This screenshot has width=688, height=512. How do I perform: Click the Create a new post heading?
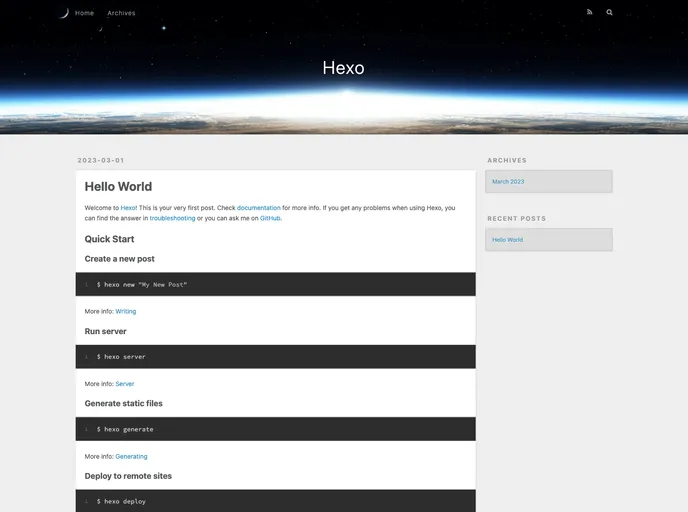click(119, 259)
